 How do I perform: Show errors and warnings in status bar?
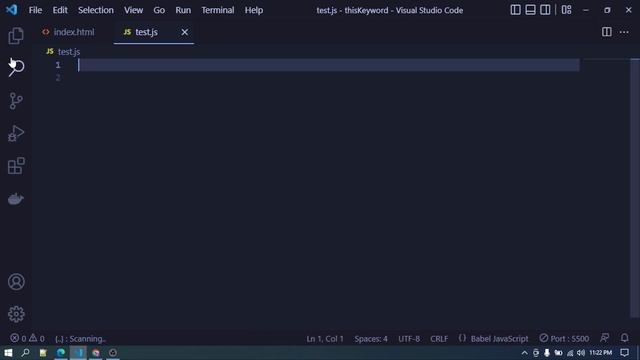click(27, 338)
